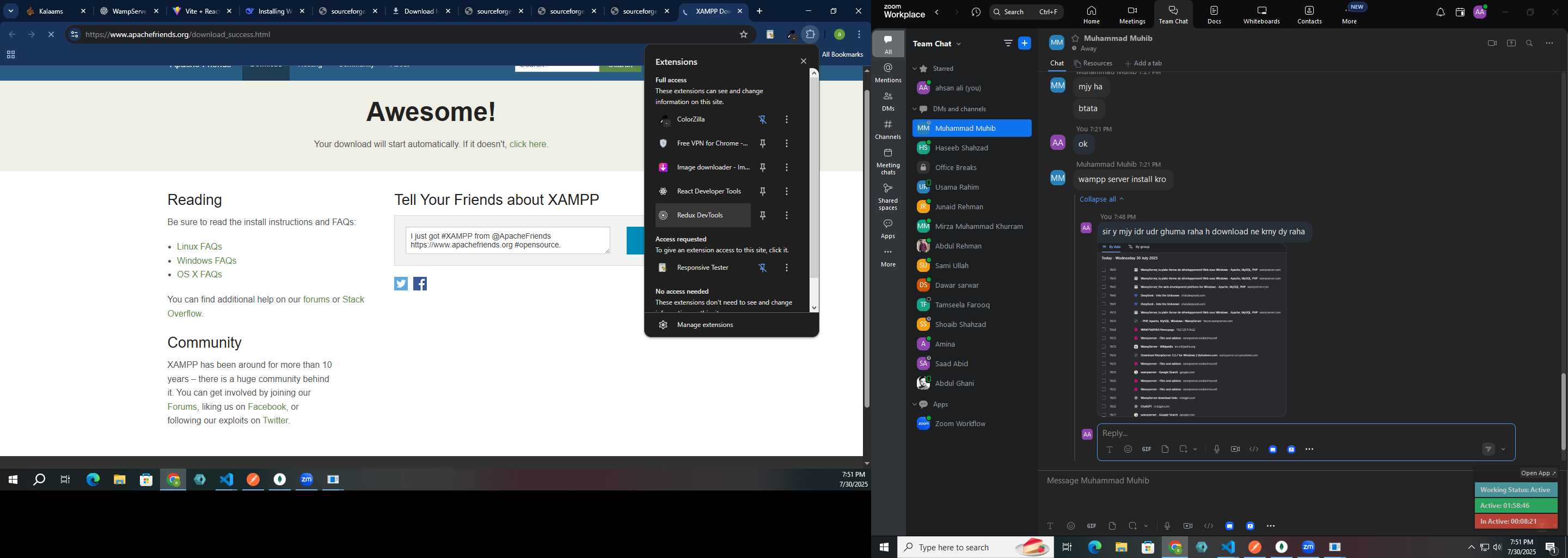Open more options for Free VPN extension
Image resolution: width=1568 pixels, height=558 pixels.
pyautogui.click(x=787, y=144)
